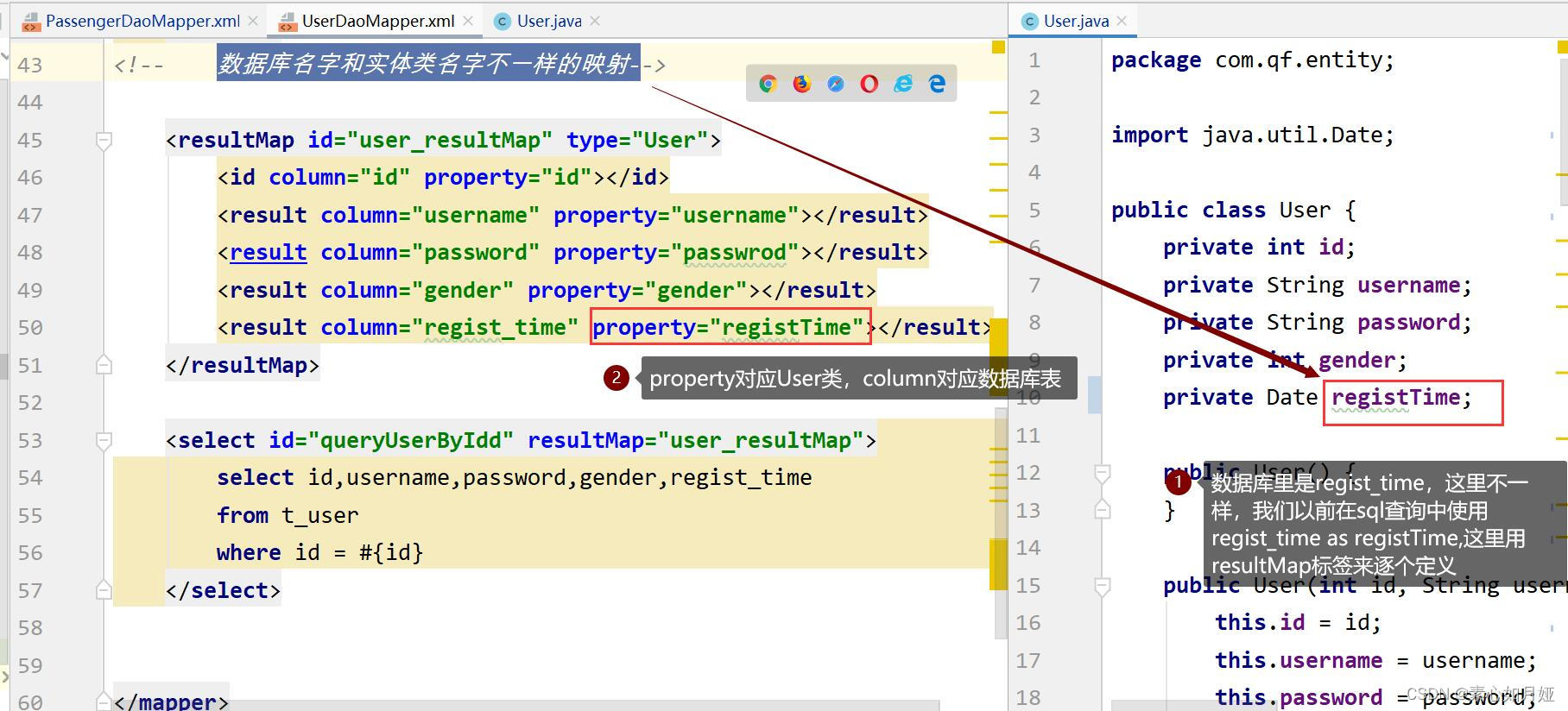Click closing </resultMap> tag
Viewport: 1568px width, 711px height.
click(243, 365)
